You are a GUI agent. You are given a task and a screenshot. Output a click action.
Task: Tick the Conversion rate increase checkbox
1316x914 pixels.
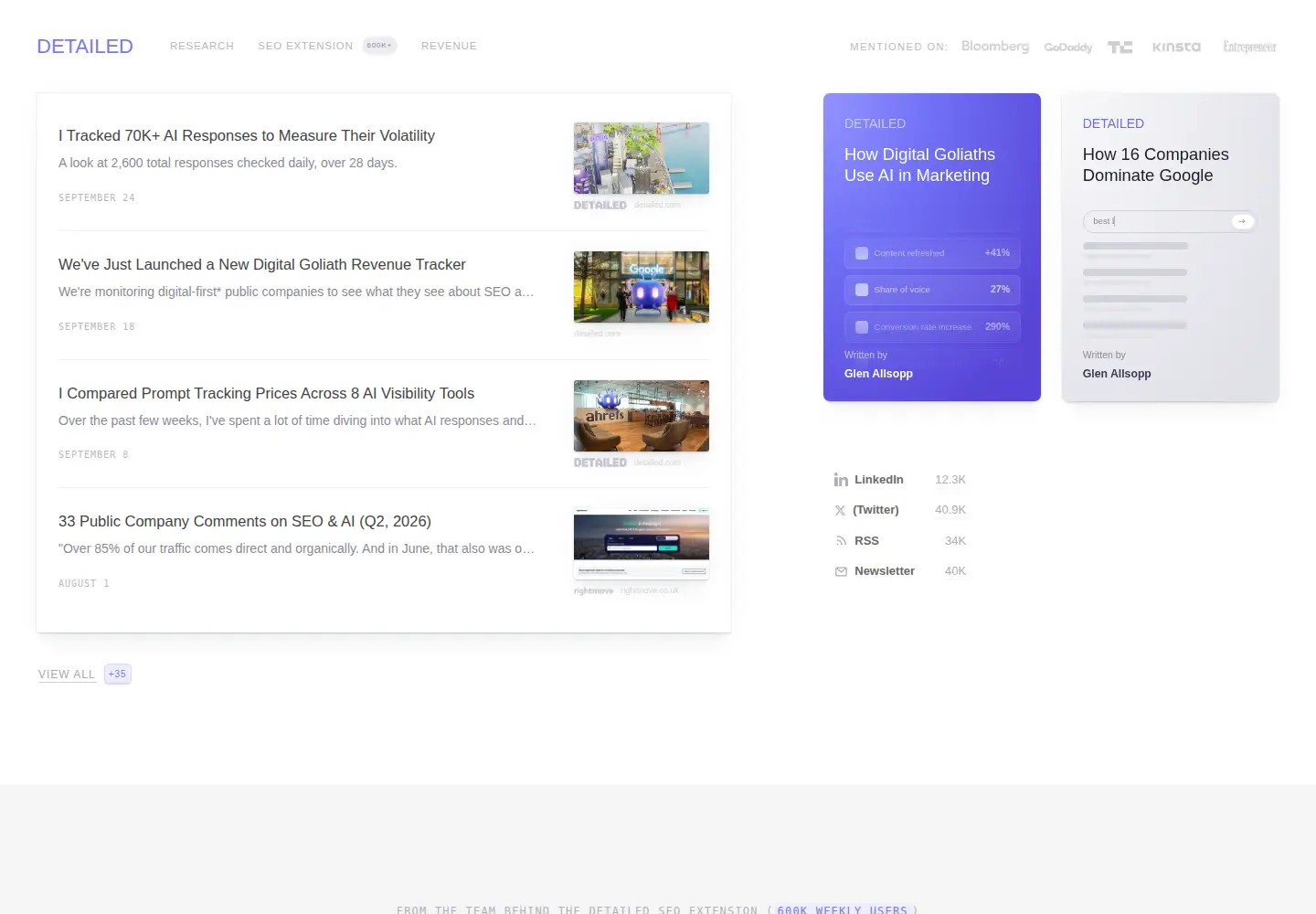pyautogui.click(x=862, y=326)
